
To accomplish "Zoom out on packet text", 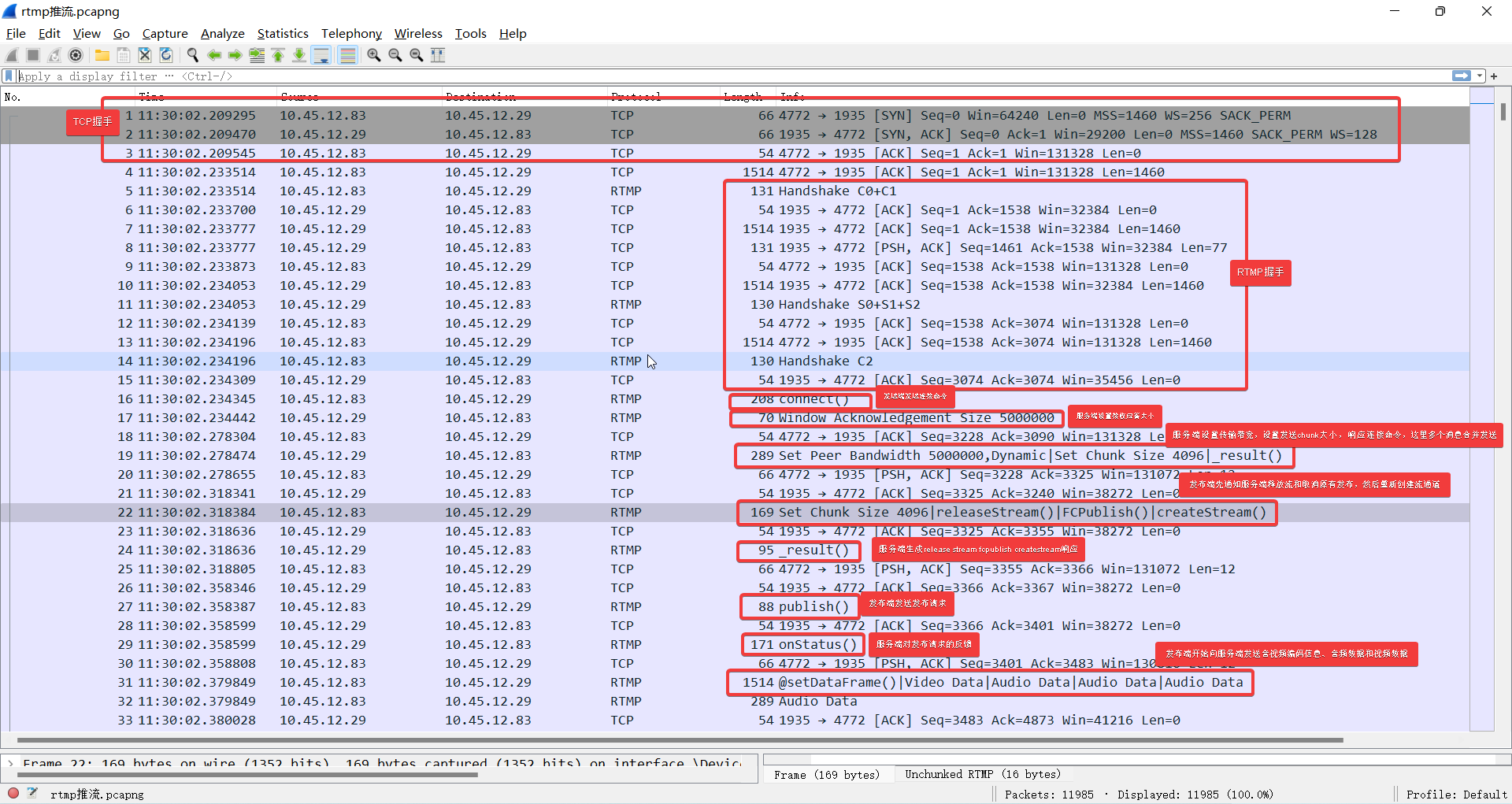I will click(x=395, y=55).
